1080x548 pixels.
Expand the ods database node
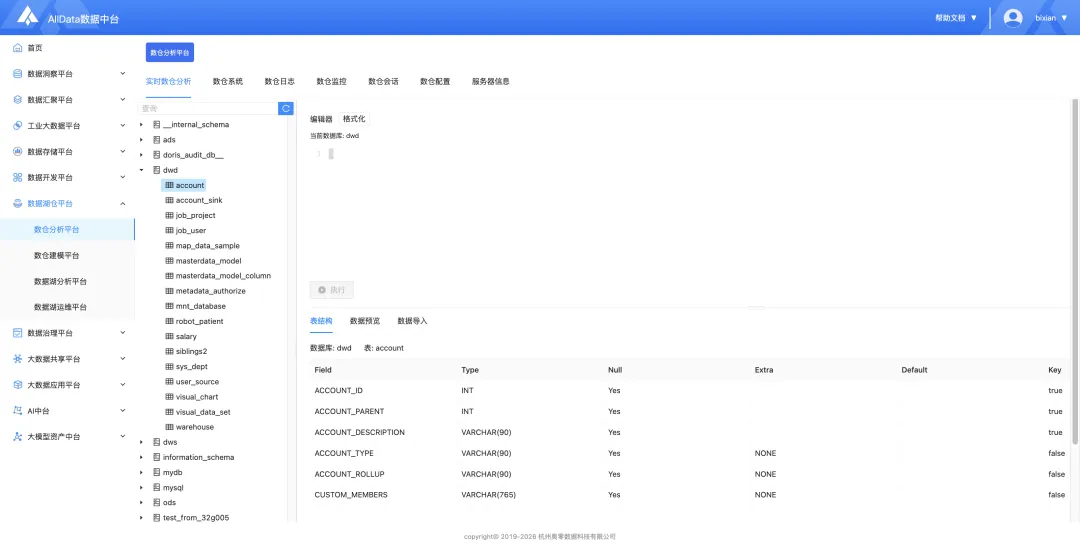click(141, 503)
